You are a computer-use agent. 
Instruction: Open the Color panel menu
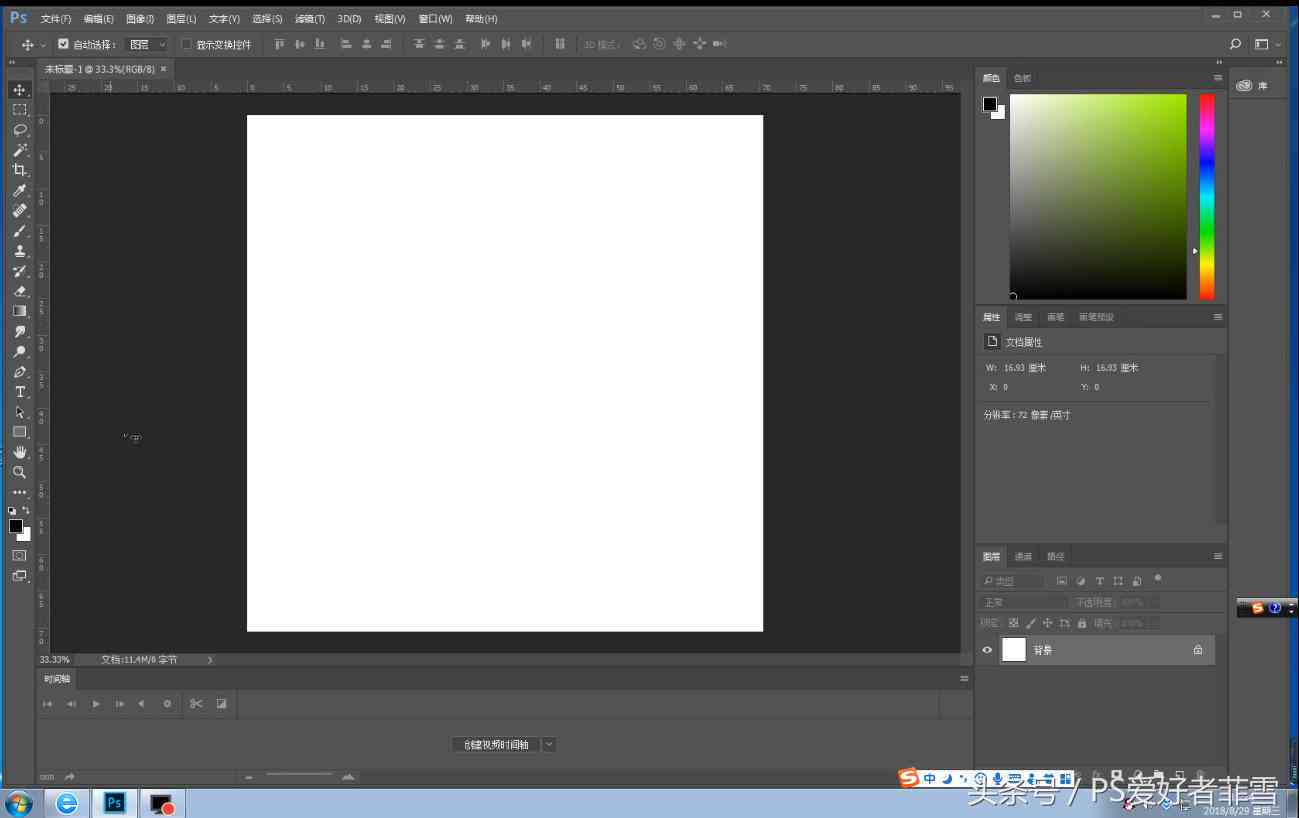tap(1218, 78)
